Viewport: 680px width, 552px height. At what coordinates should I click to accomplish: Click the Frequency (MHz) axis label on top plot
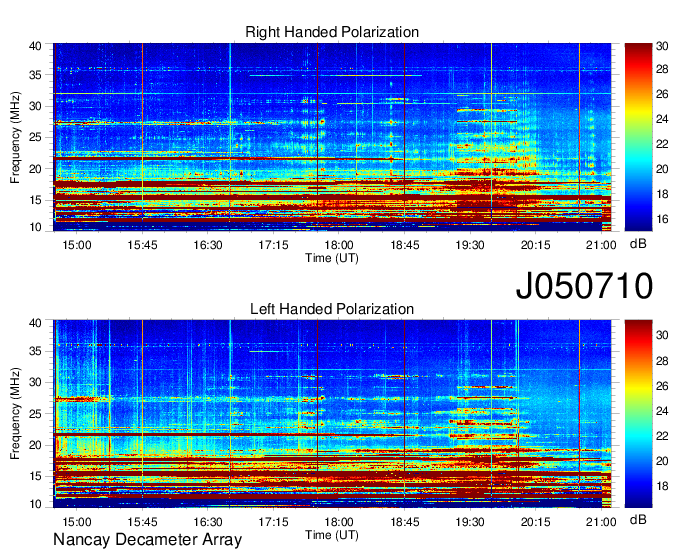15,137
